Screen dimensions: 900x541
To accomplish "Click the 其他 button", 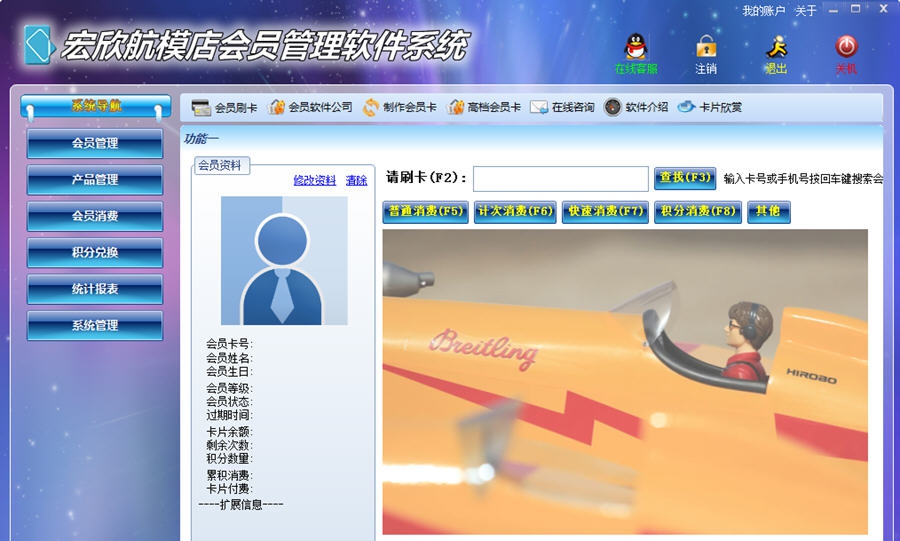I will (769, 212).
